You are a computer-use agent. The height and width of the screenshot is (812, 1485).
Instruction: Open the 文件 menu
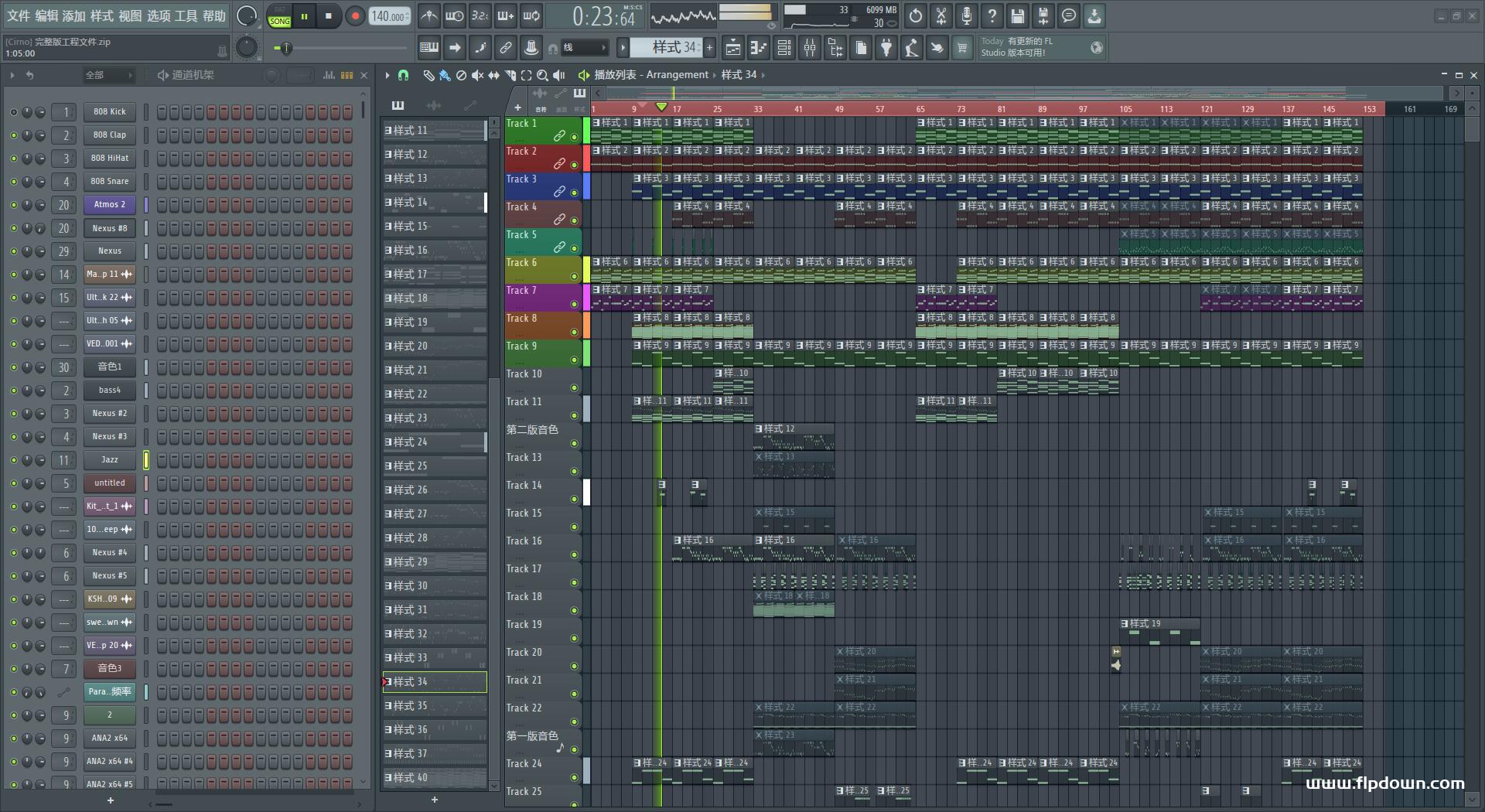19,16
